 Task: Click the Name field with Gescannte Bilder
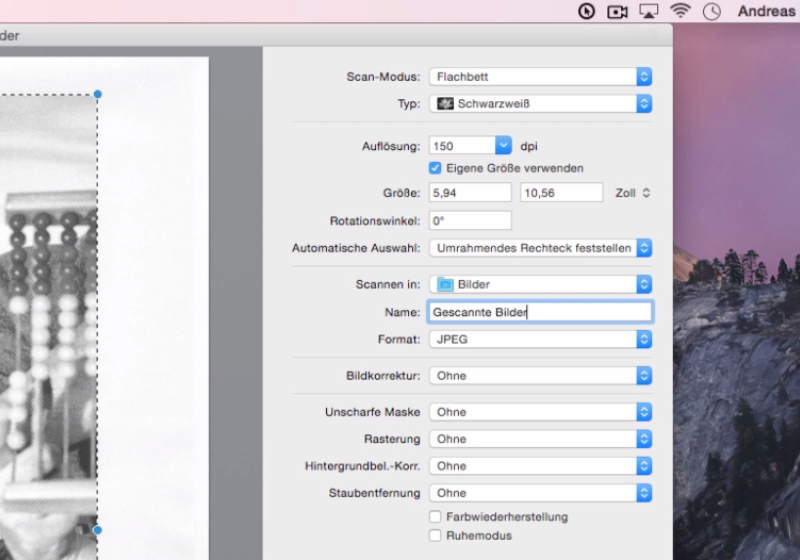(x=540, y=312)
